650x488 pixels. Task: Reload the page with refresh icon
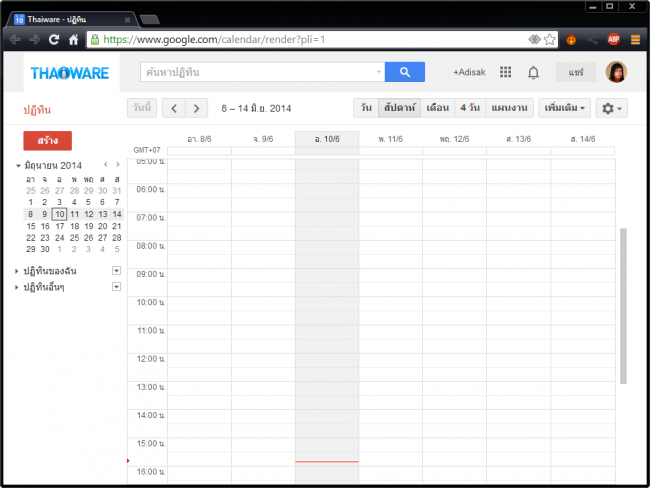pyautogui.click(x=54, y=39)
